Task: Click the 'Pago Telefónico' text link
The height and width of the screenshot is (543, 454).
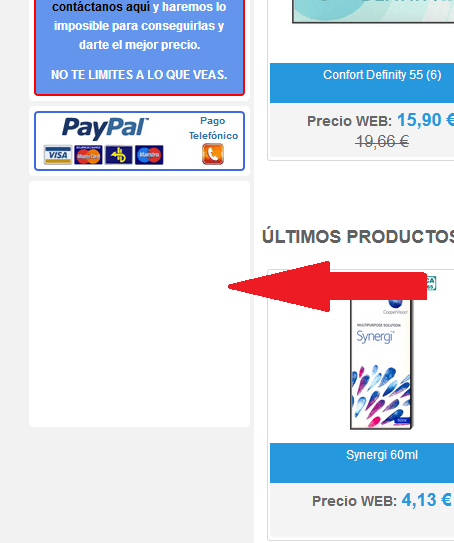Action: 213,128
